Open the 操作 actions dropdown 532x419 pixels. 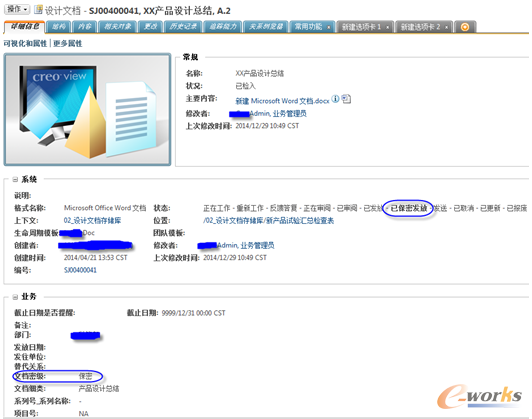[17, 9]
